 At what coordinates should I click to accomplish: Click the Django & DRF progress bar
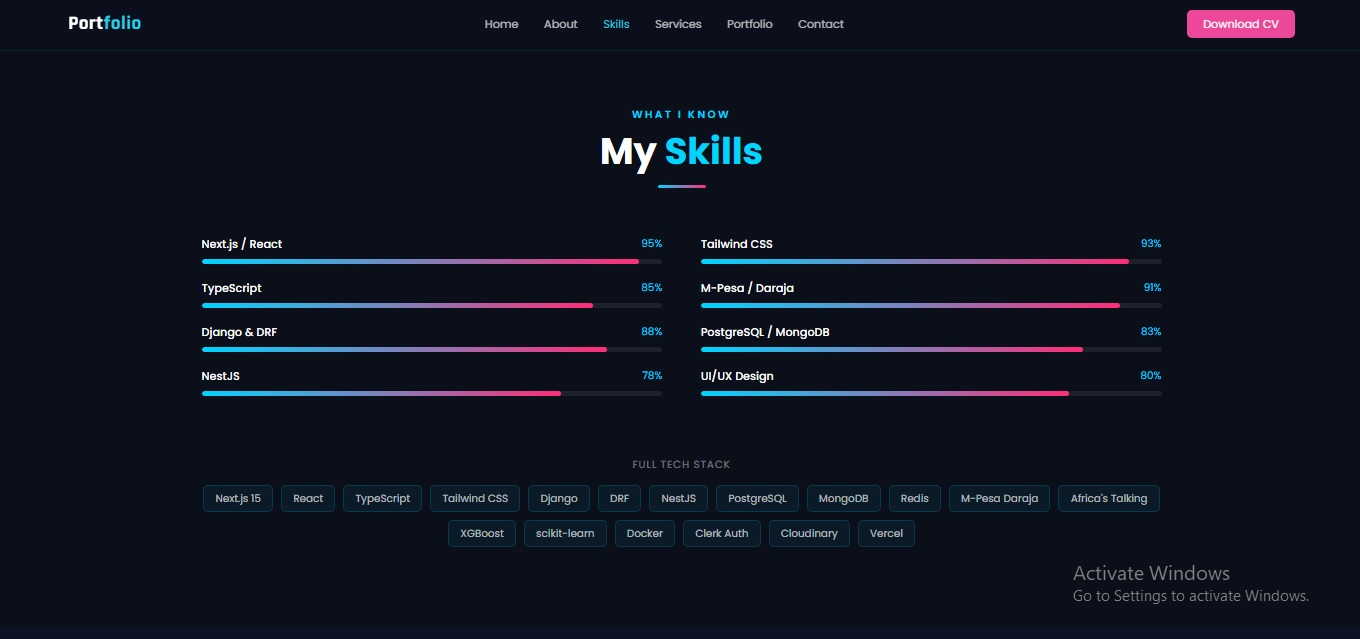coord(432,350)
